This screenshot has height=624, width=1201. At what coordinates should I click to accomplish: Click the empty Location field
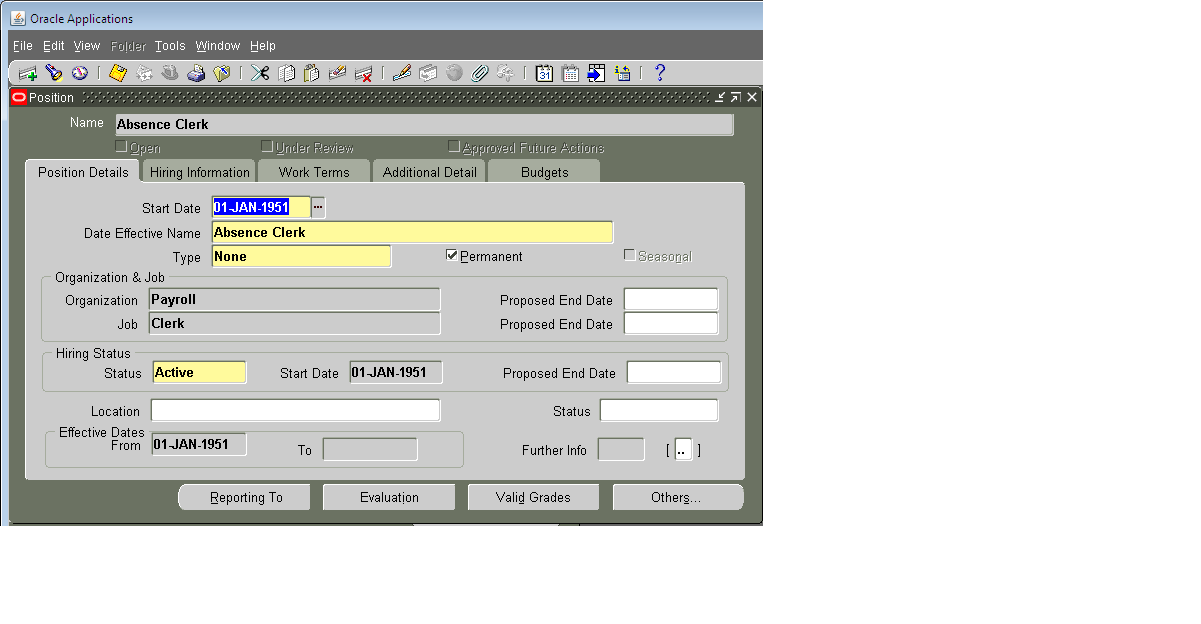295,409
